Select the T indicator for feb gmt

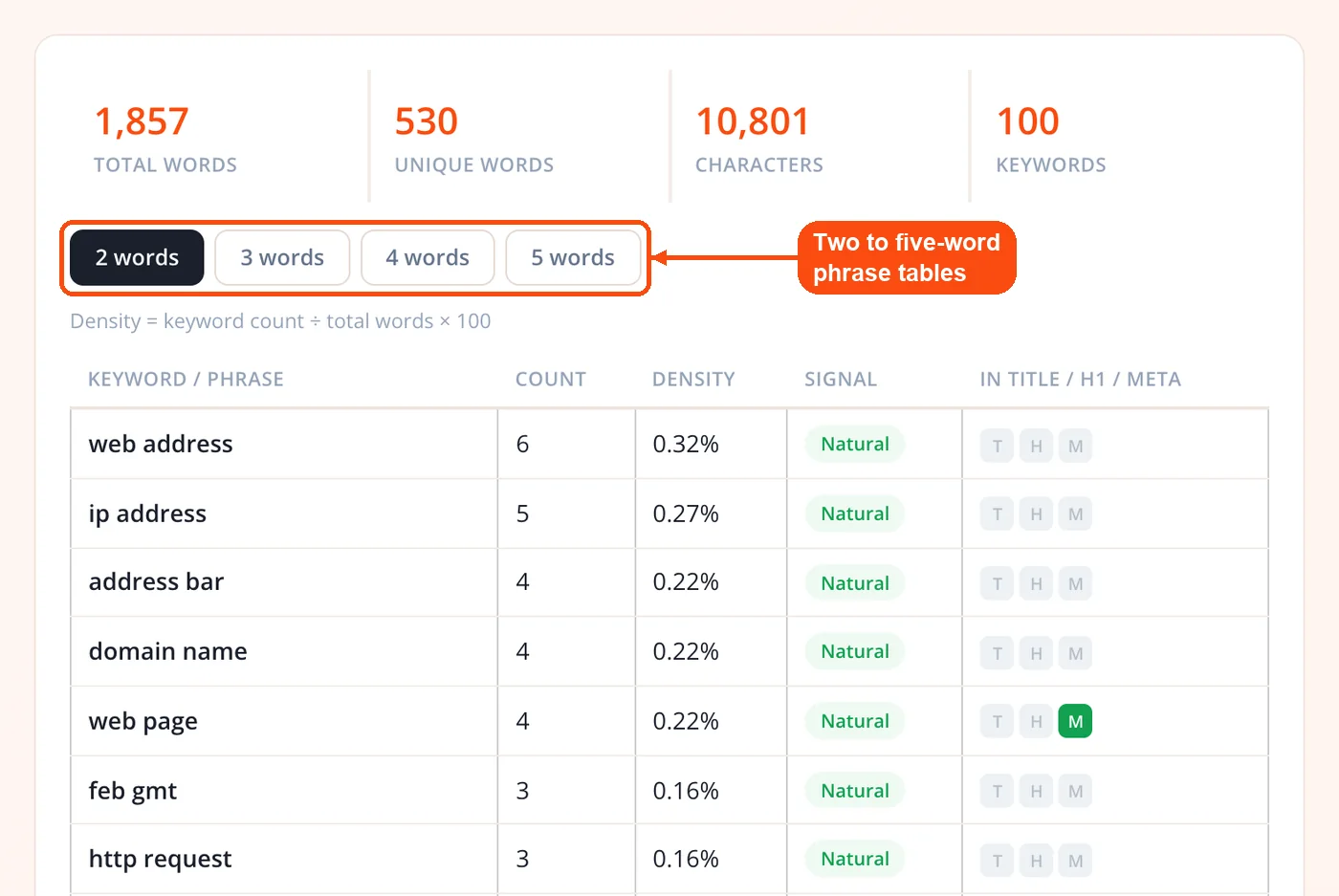pos(997,791)
